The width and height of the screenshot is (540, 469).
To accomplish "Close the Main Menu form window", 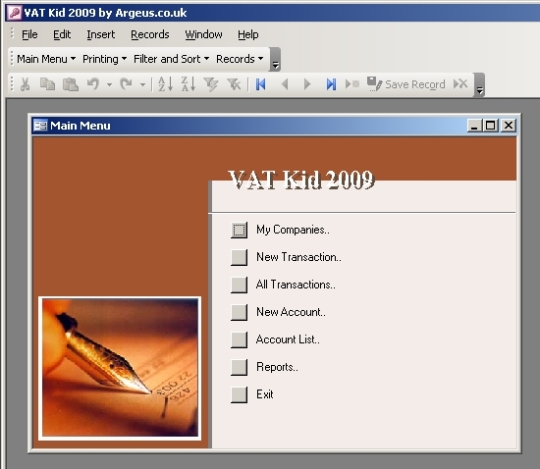I will [508, 126].
